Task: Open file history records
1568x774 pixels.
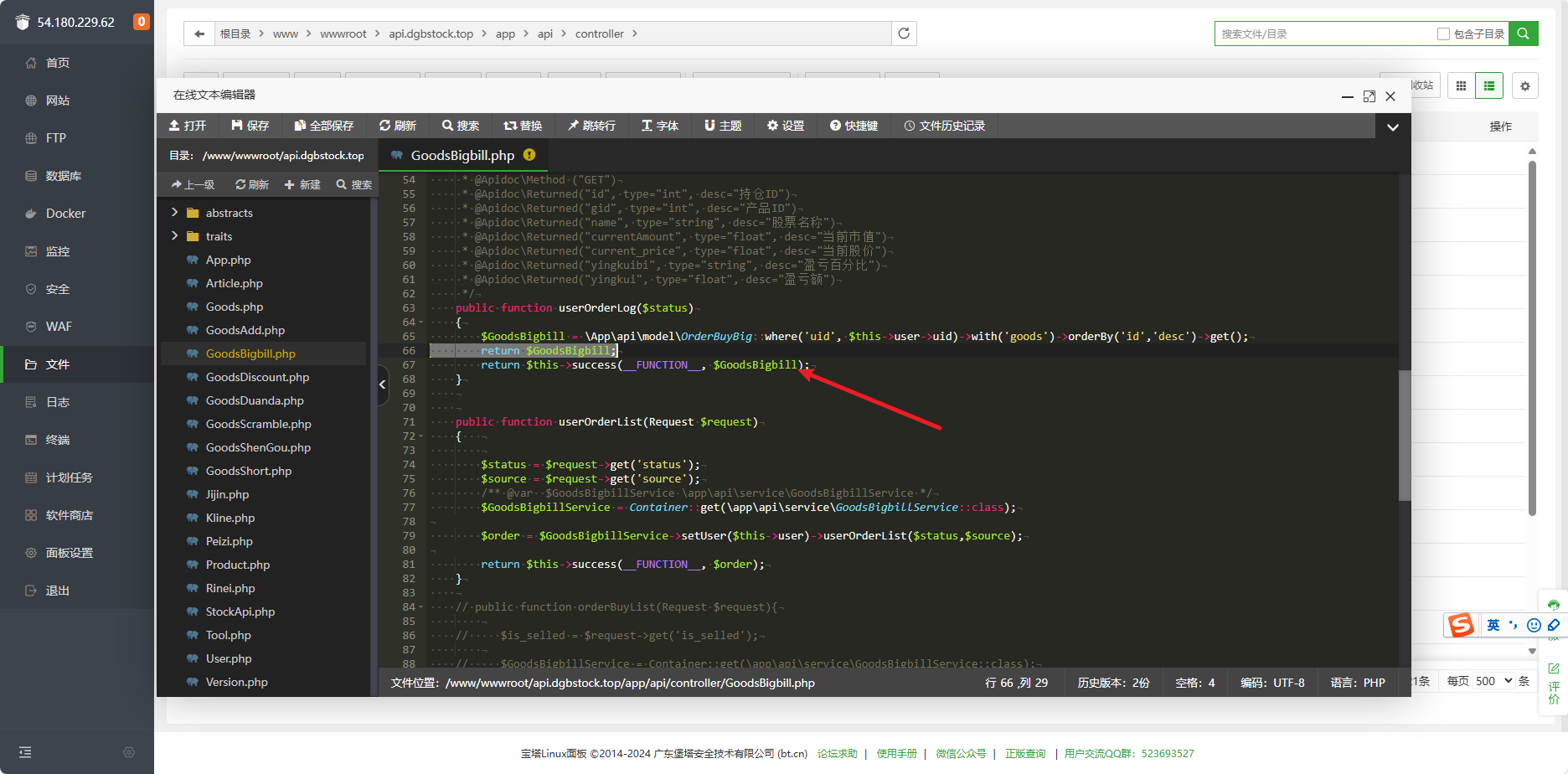Action: (944, 126)
